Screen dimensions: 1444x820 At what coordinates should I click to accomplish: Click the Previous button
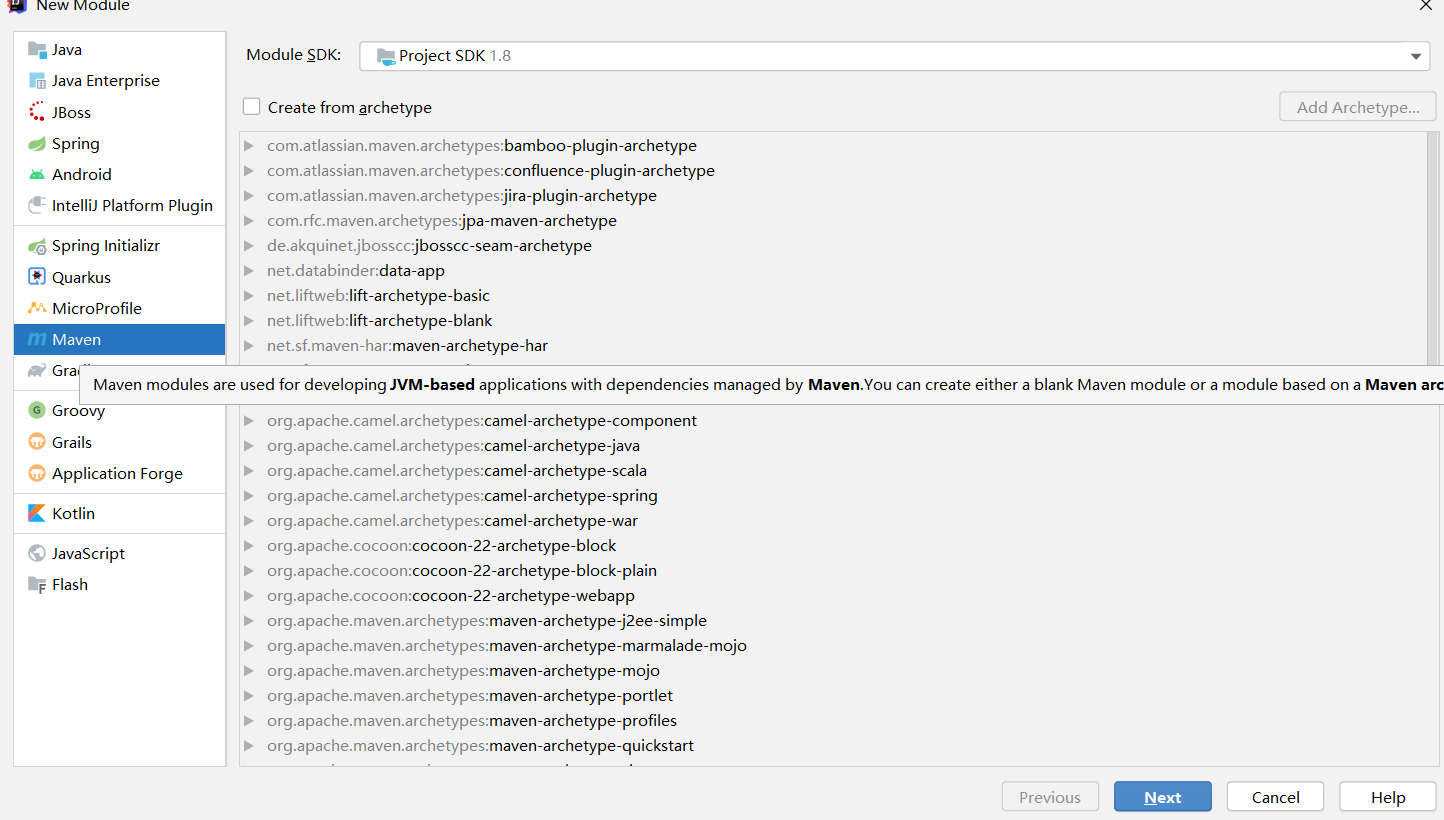(x=1050, y=797)
